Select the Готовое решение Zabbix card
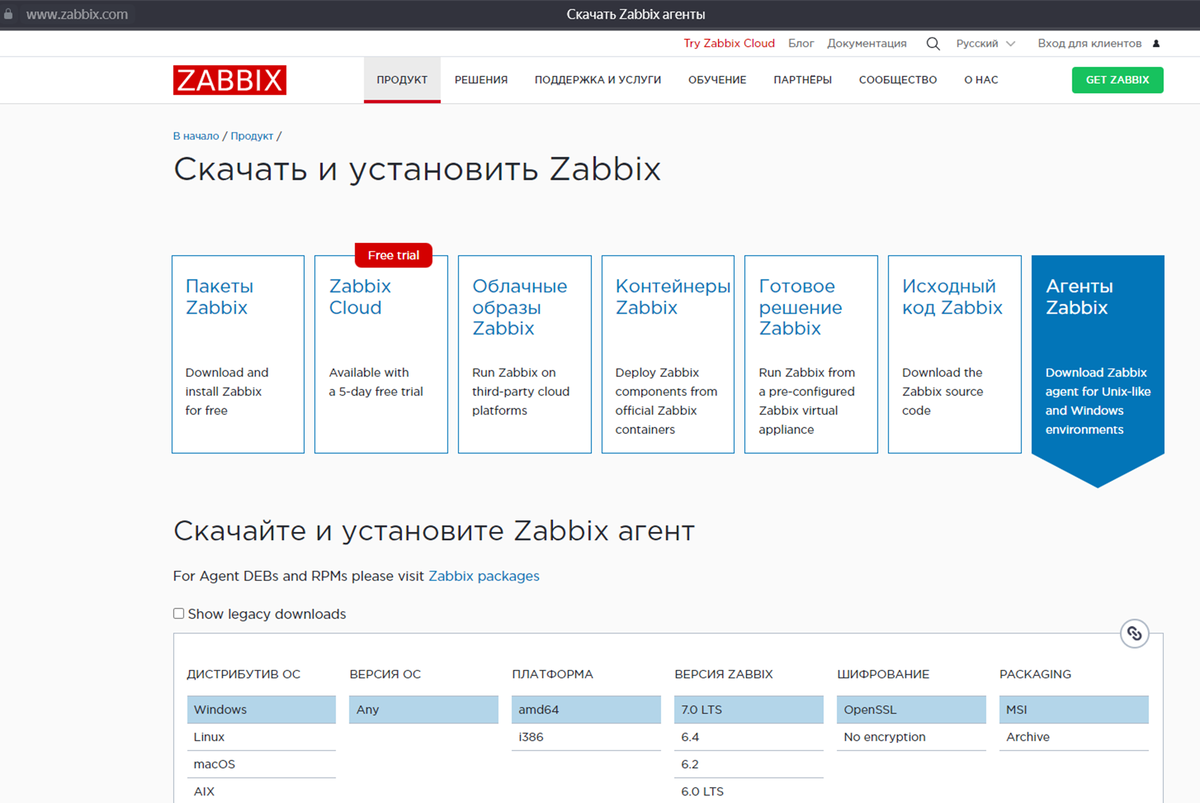 811,354
